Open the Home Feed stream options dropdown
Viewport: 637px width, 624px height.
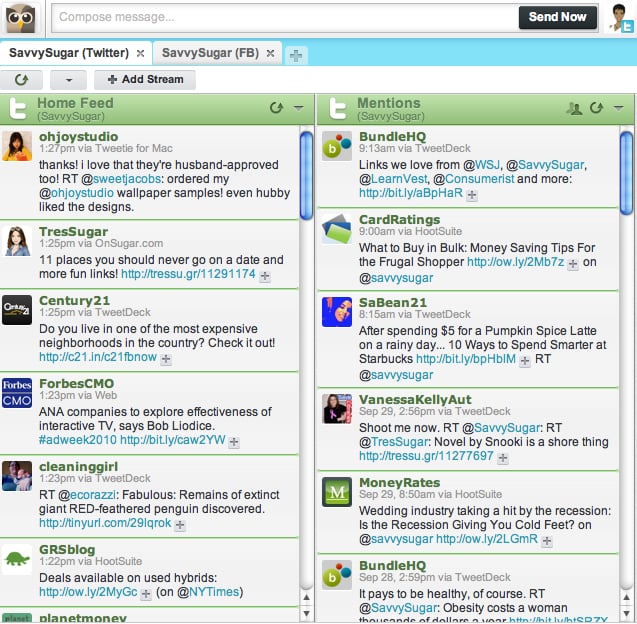(299, 108)
